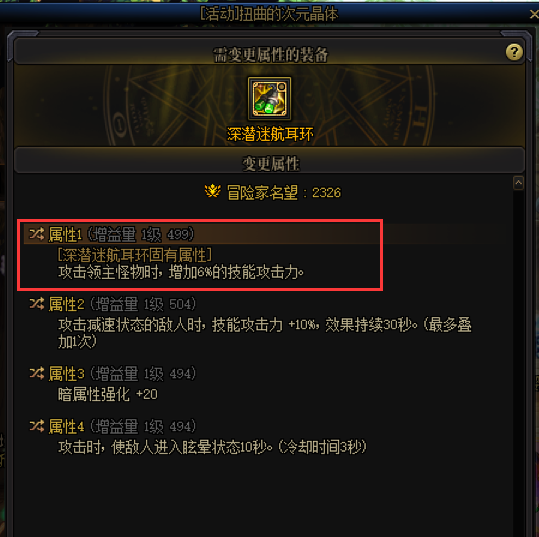Click the 冒险家名望 emblem icon
539x537 pixels.
212,191
